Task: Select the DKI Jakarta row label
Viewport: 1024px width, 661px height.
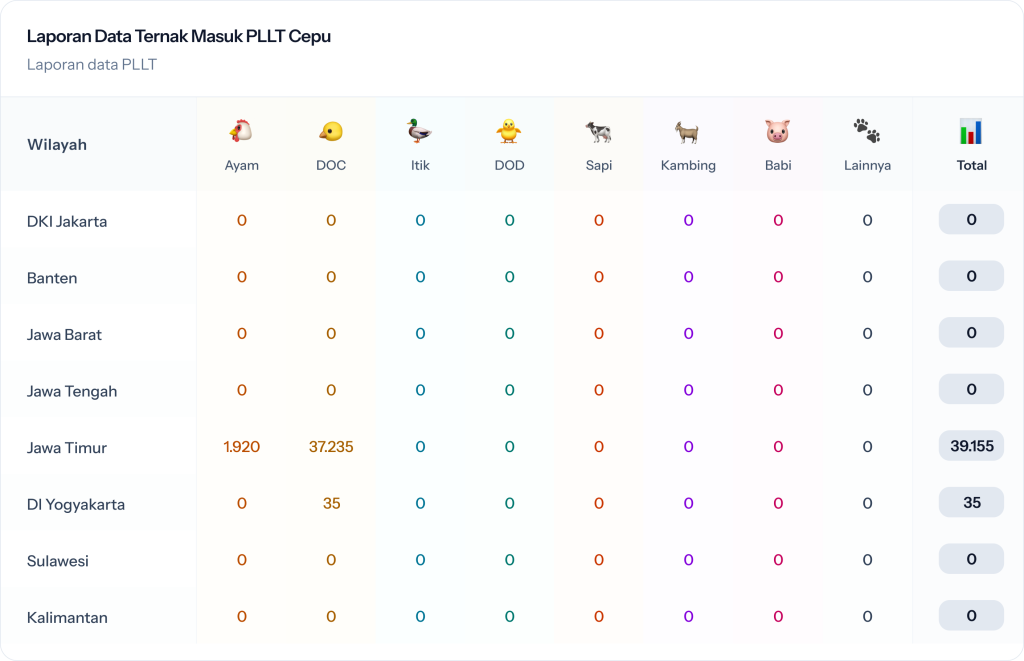Action: 67,221
